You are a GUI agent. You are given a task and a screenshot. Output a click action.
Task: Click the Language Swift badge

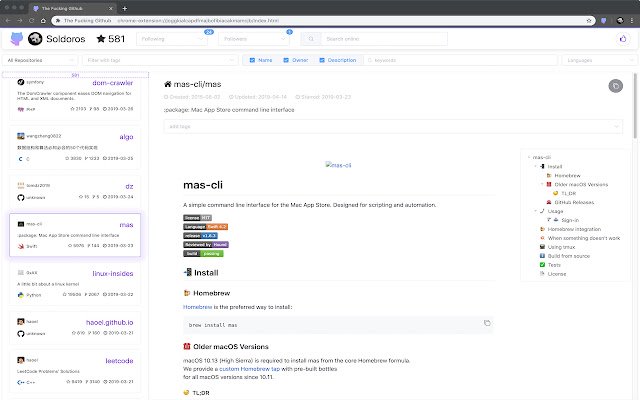(205, 227)
